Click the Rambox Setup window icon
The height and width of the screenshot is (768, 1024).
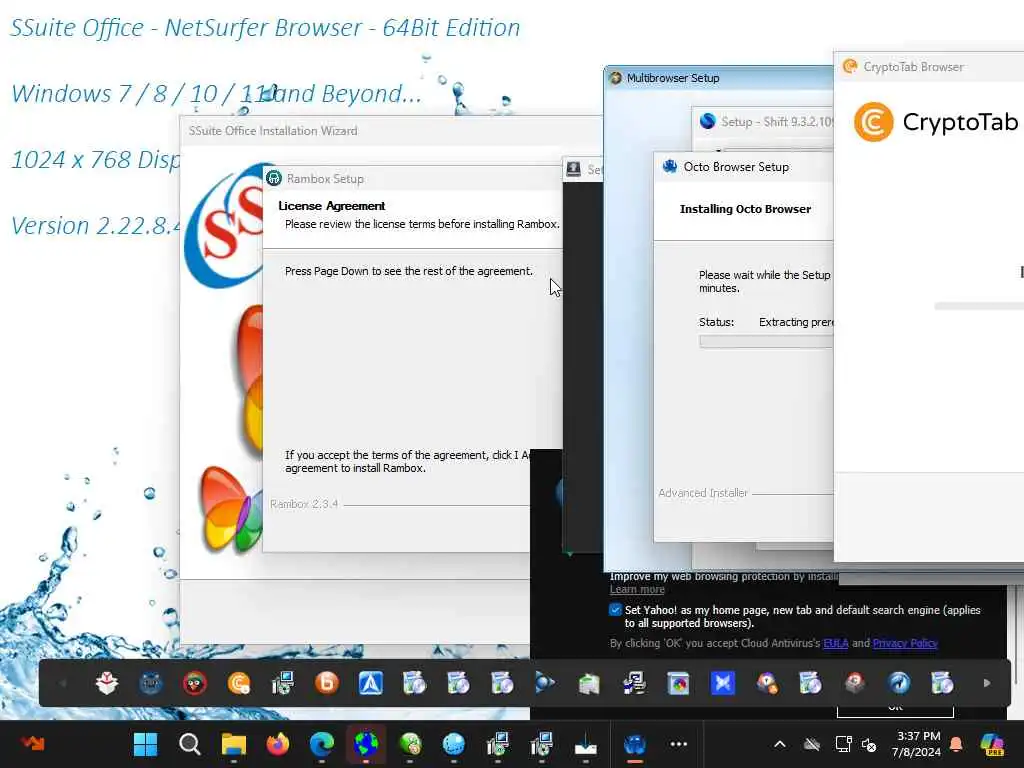274,178
